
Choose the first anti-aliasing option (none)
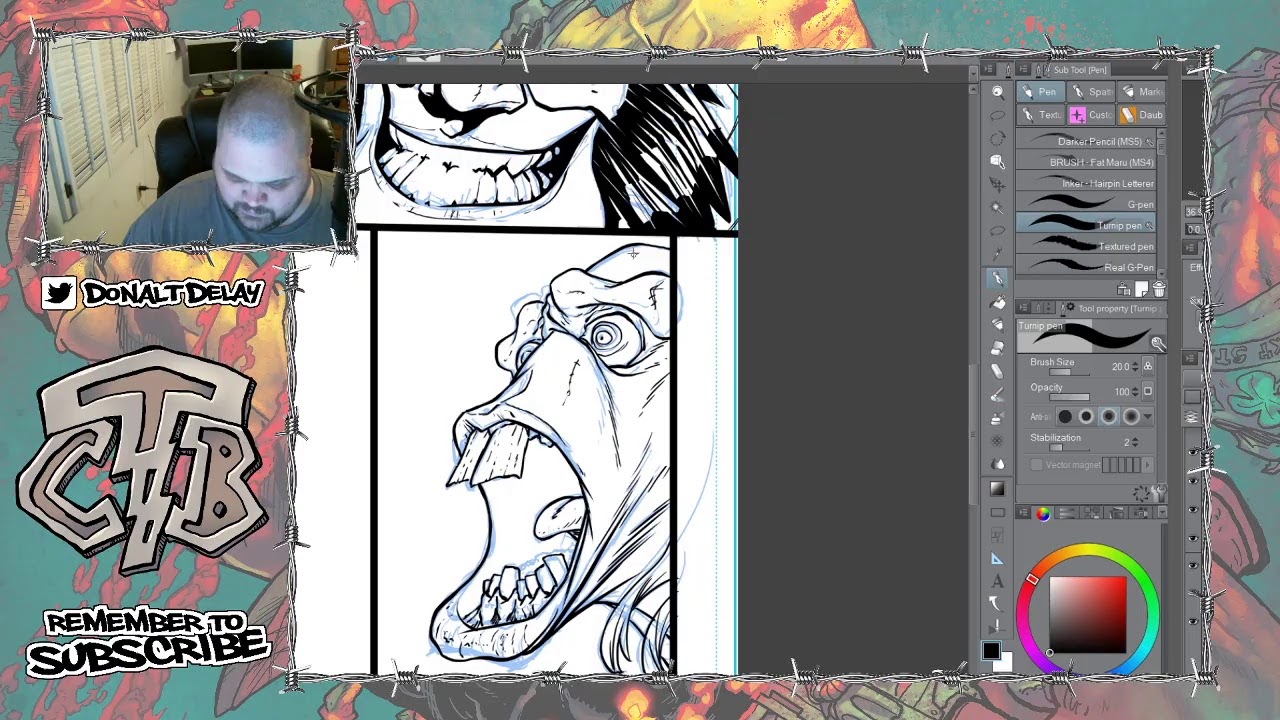1065,417
